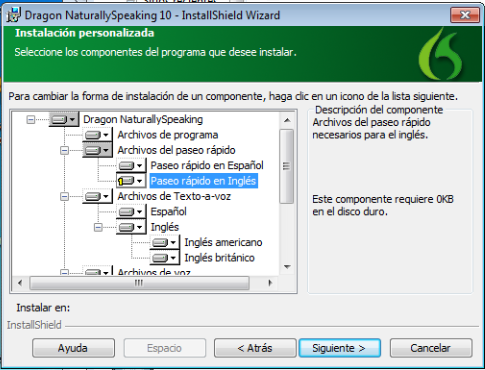Viewport: 485px width, 370px height.
Task: Click the horizontal scrollbar right arrow
Action: tap(270, 283)
